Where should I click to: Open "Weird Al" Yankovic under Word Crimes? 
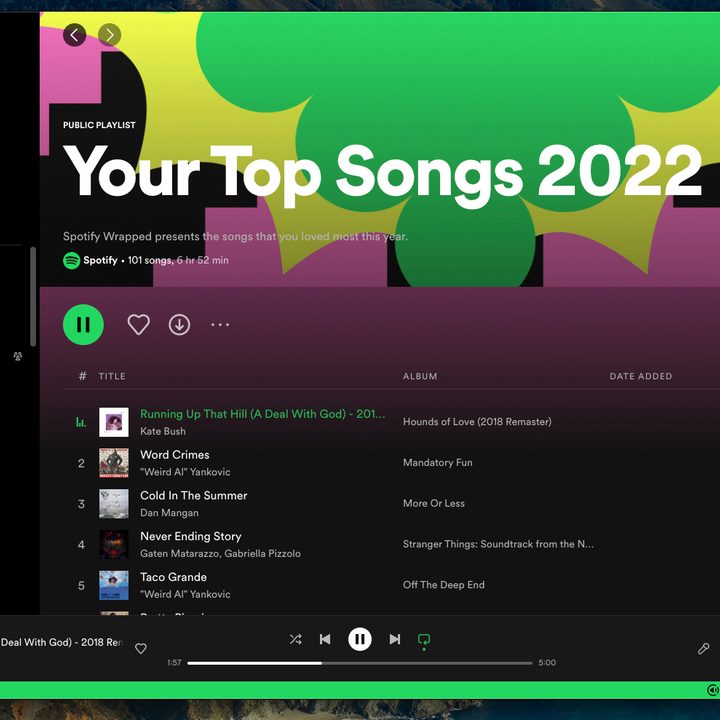pos(185,472)
